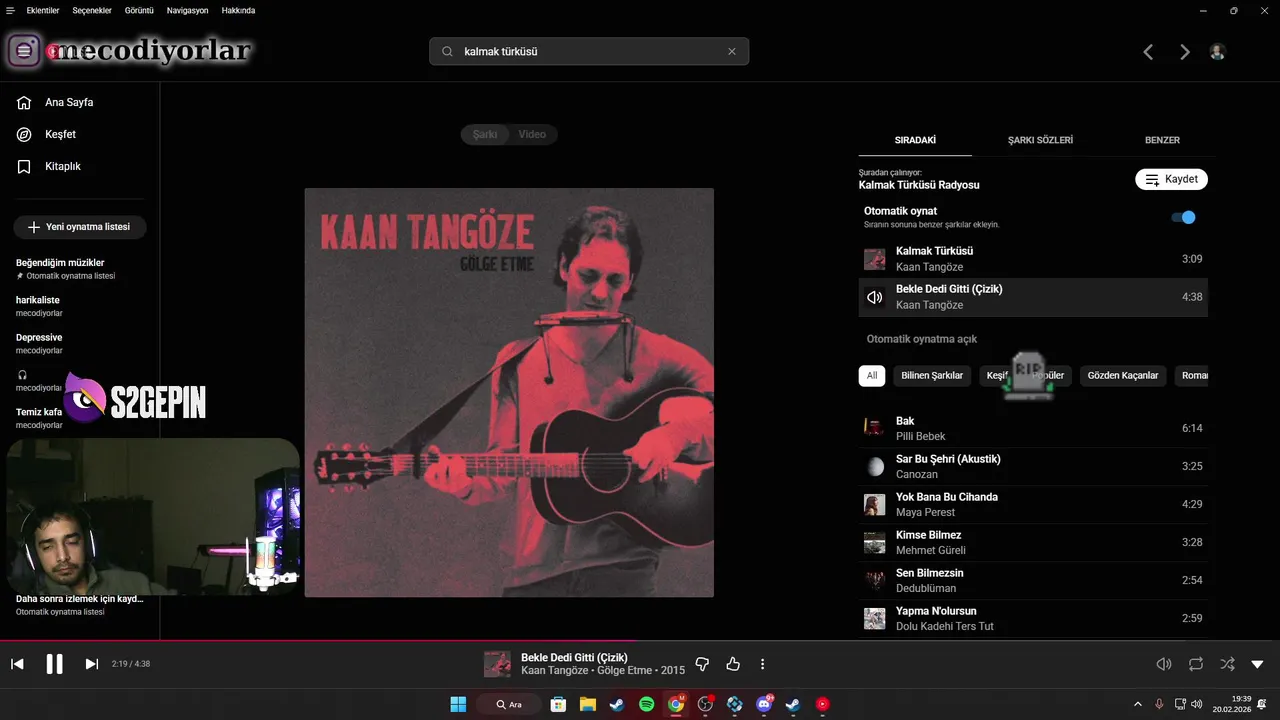Image resolution: width=1280 pixels, height=720 pixels.
Task: Like the song with thumbs up
Action: click(733, 664)
